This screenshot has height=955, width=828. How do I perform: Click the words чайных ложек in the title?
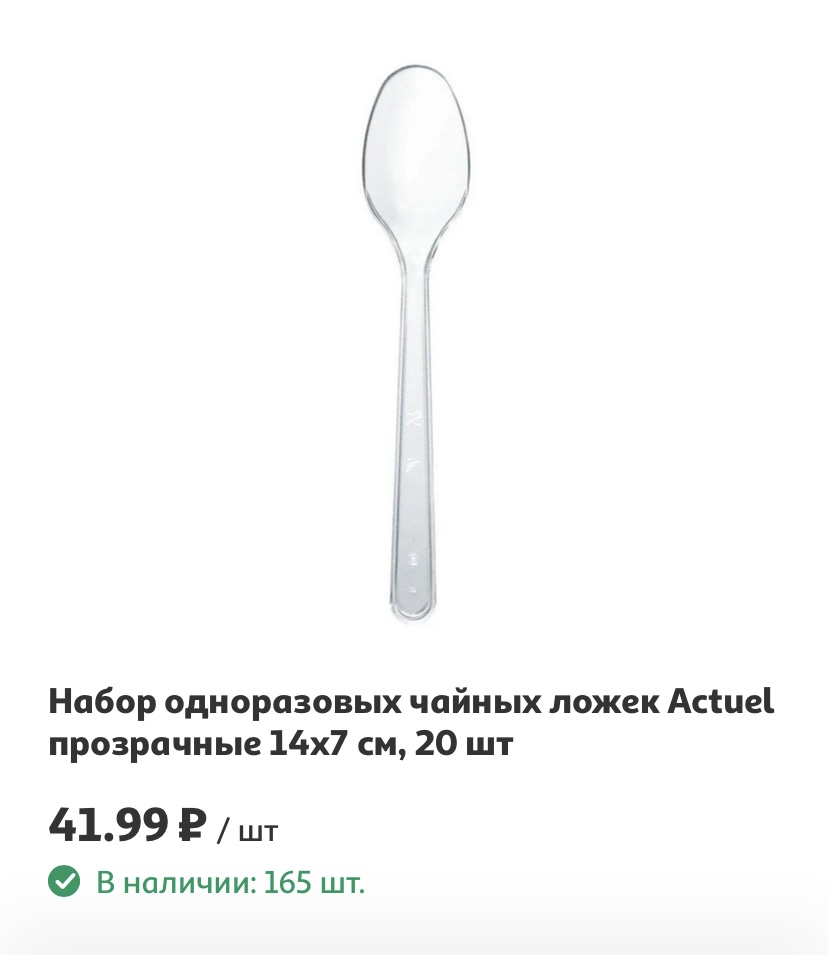[x=534, y=702]
